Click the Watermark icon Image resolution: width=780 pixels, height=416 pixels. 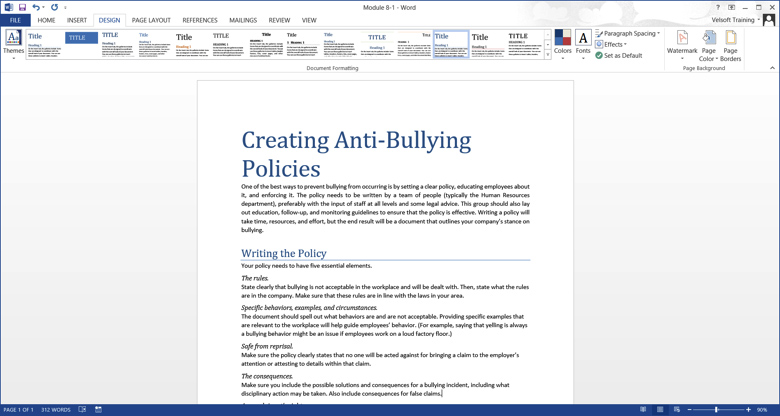(x=682, y=43)
